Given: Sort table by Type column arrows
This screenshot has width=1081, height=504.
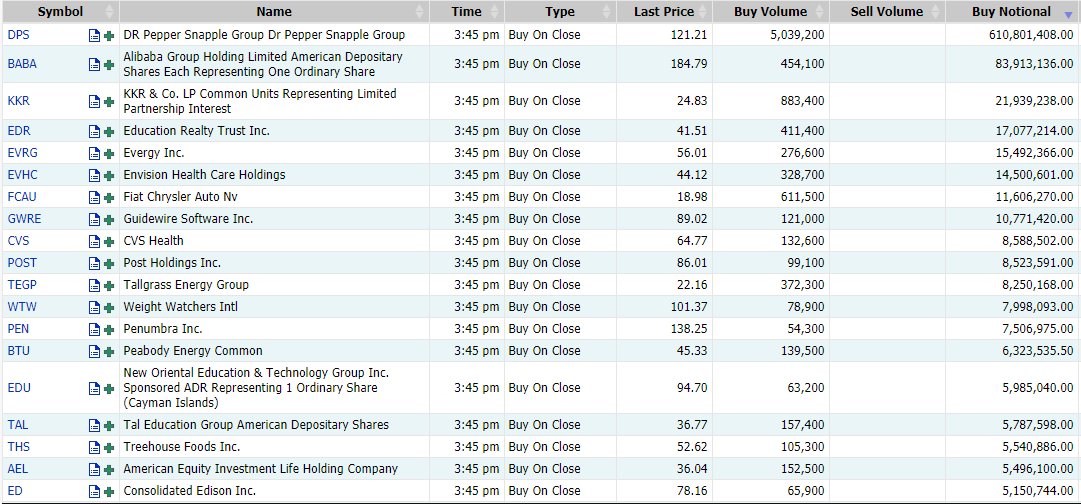Looking at the screenshot, I should pos(606,12).
